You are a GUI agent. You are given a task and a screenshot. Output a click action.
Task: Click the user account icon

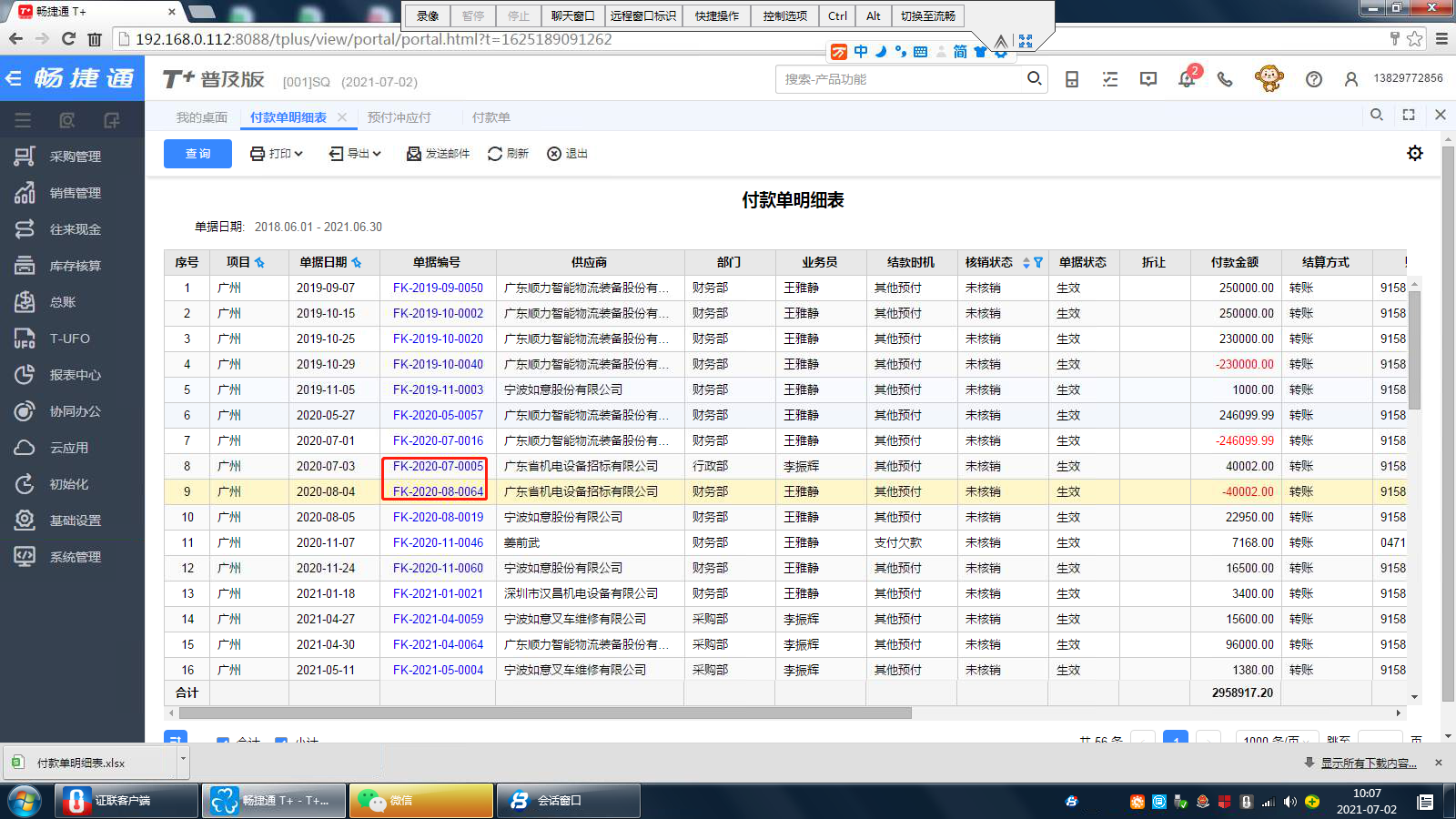1351,79
